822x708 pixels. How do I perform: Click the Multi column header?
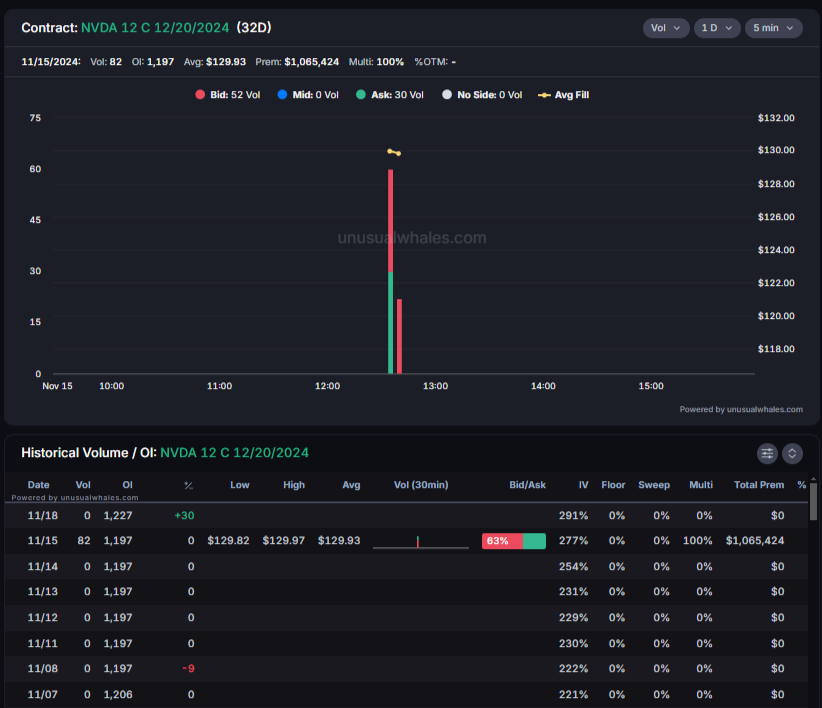click(x=701, y=485)
